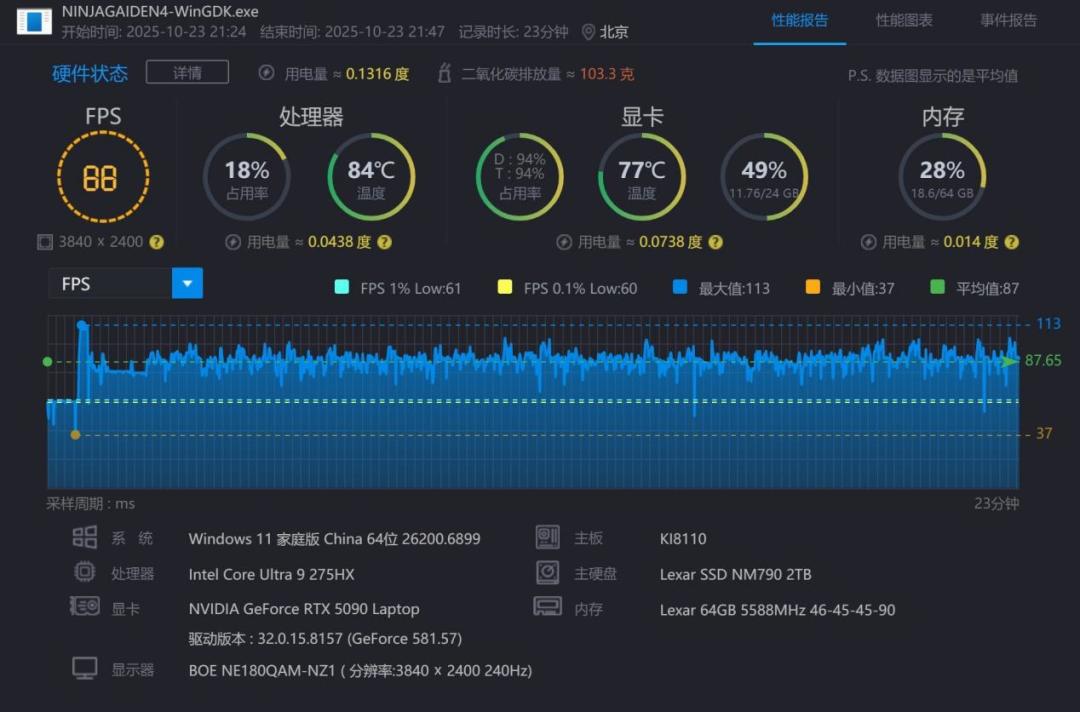
Task: Open the FPS chart metric dropdown arrow
Action: tap(187, 283)
